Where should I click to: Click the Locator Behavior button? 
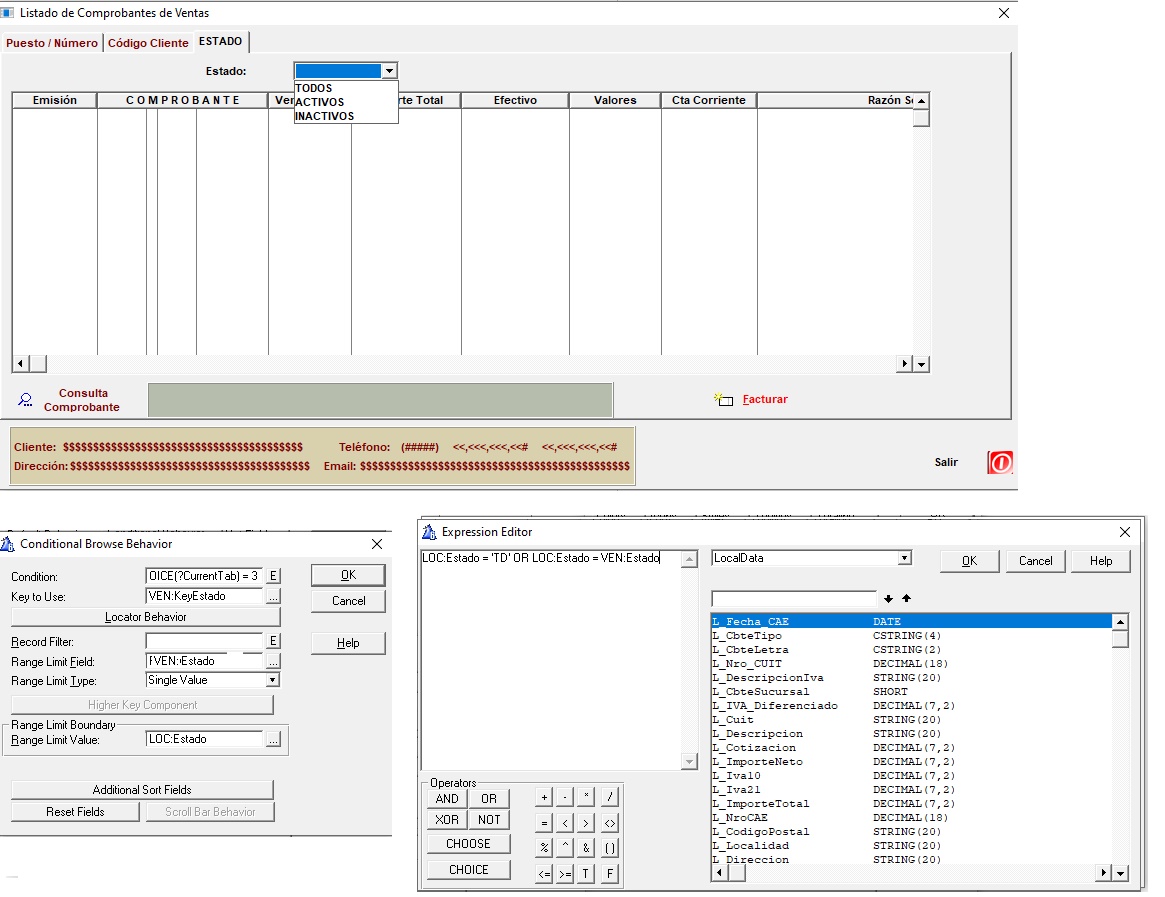(x=146, y=618)
